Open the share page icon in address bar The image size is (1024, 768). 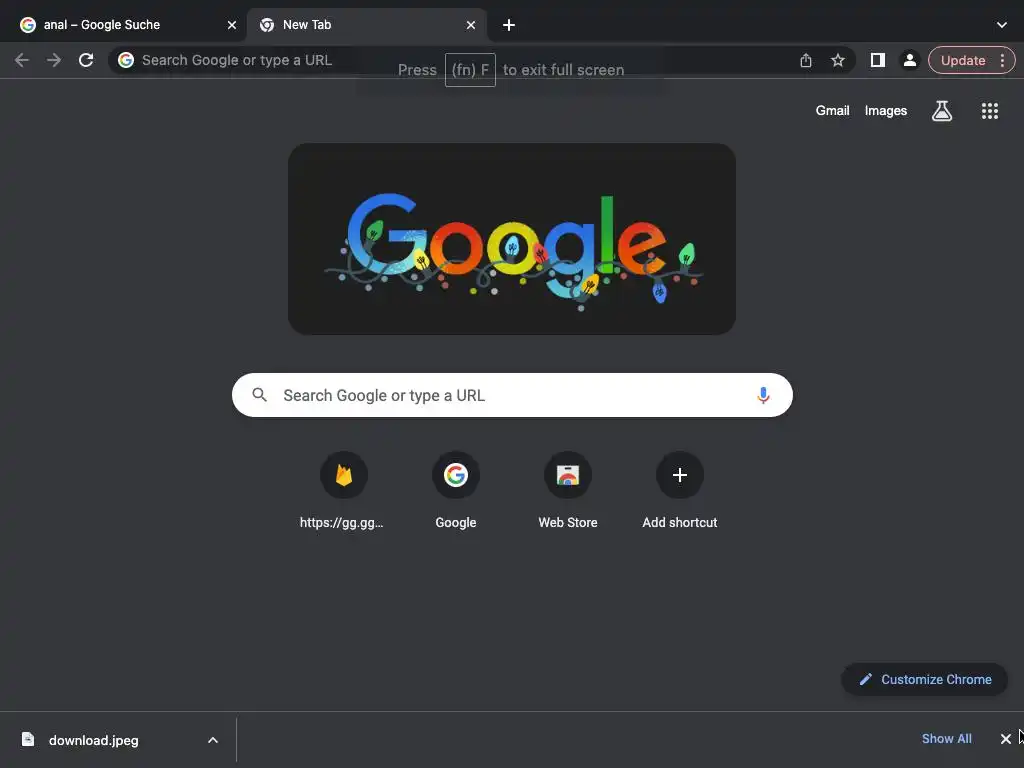[x=806, y=60]
